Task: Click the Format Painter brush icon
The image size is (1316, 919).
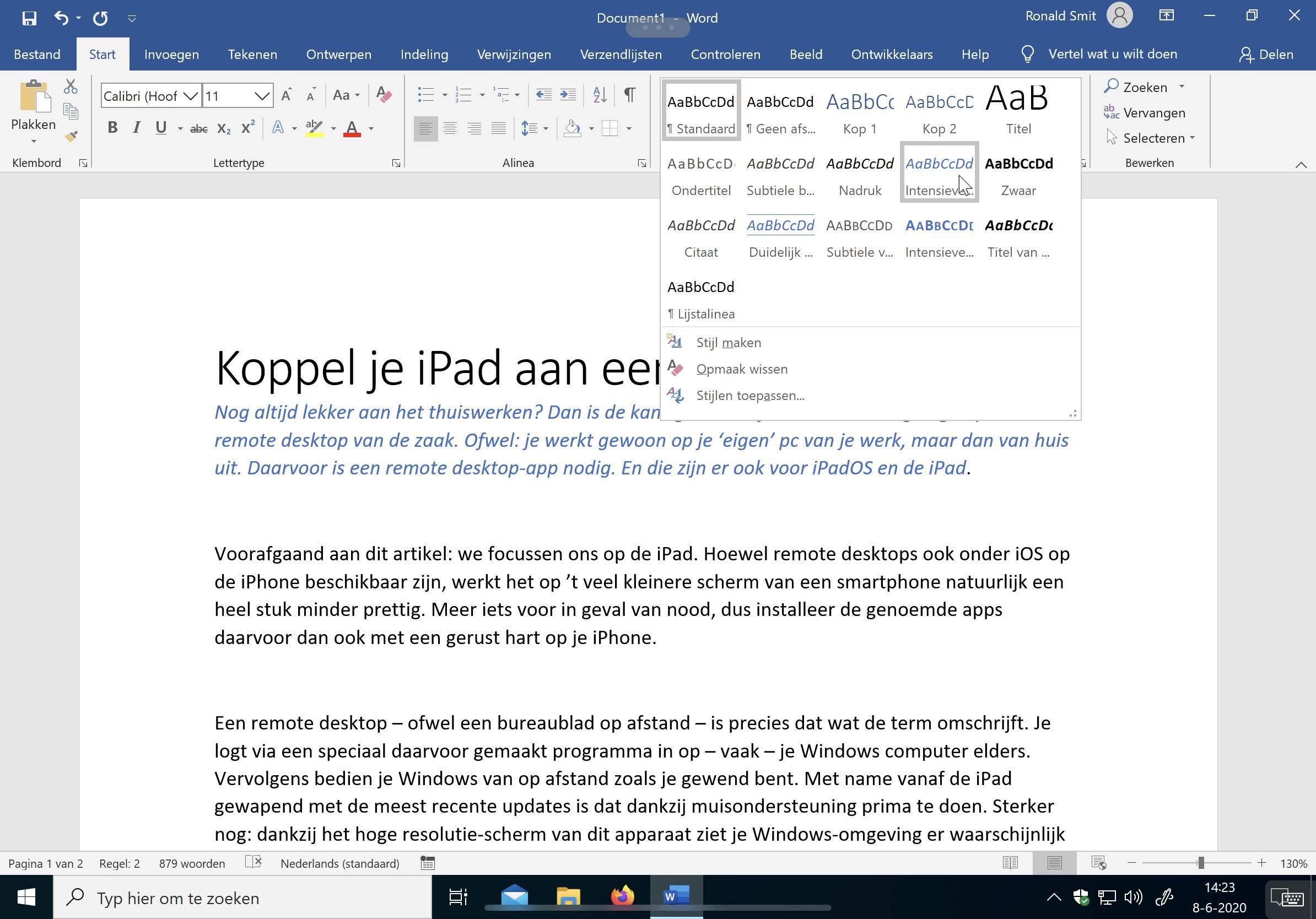Action: click(71, 137)
